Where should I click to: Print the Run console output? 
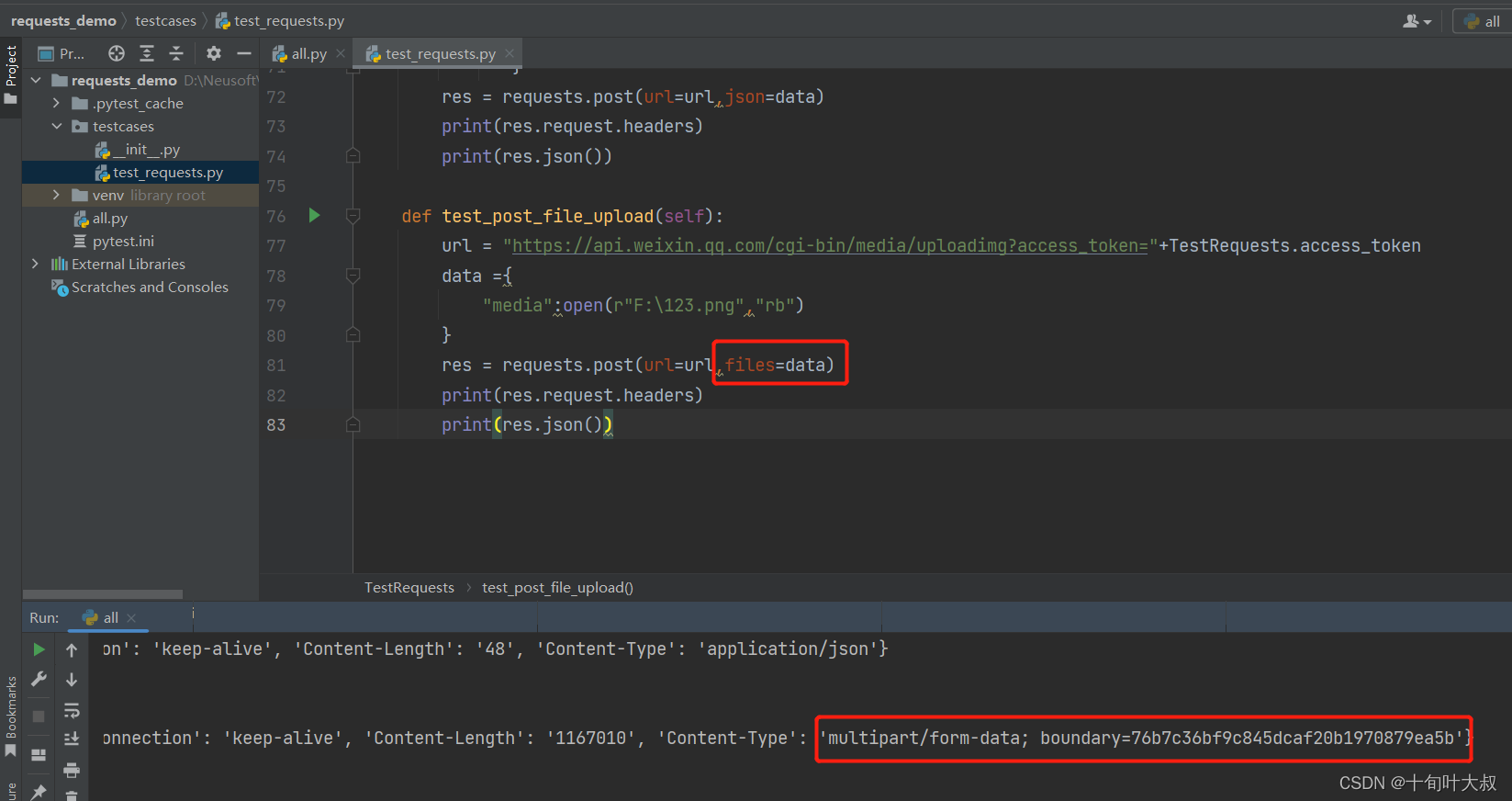tap(72, 770)
